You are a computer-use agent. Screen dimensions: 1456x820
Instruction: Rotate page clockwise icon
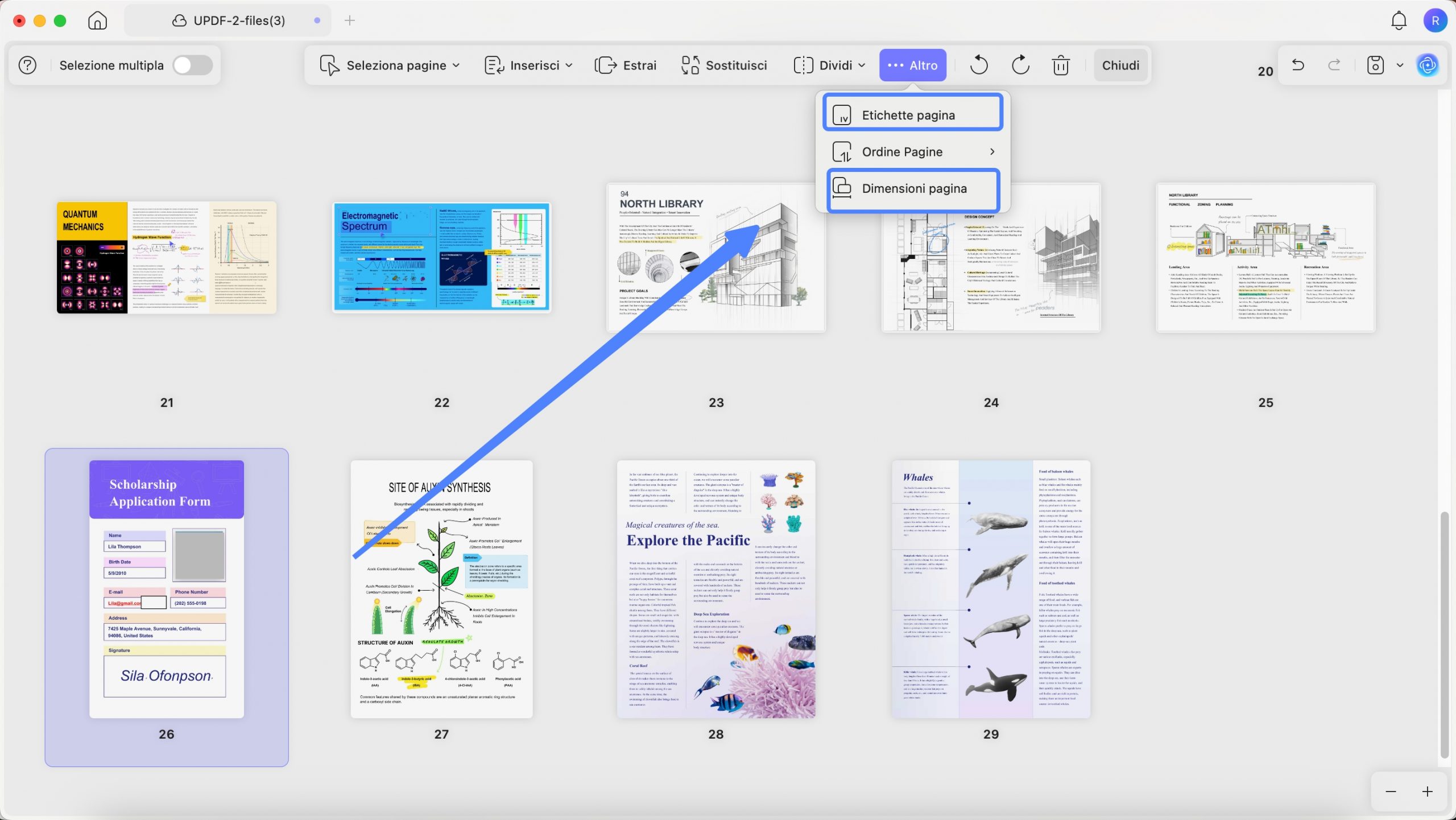[x=1020, y=65]
